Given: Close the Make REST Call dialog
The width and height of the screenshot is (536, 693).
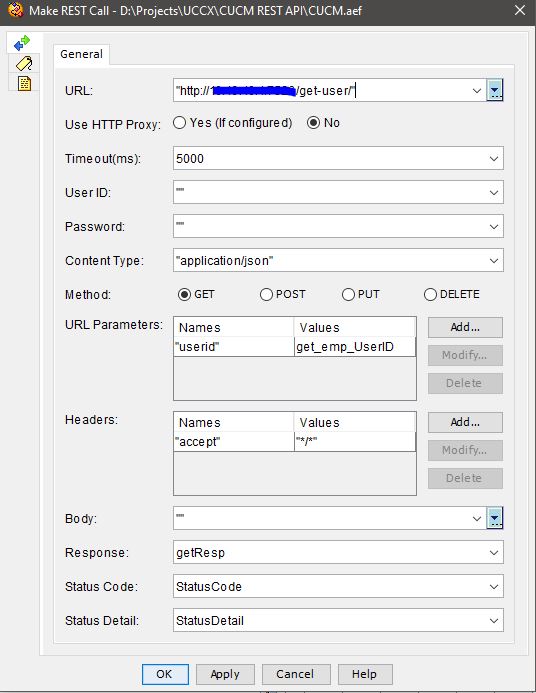Looking at the screenshot, I should click(520, 10).
